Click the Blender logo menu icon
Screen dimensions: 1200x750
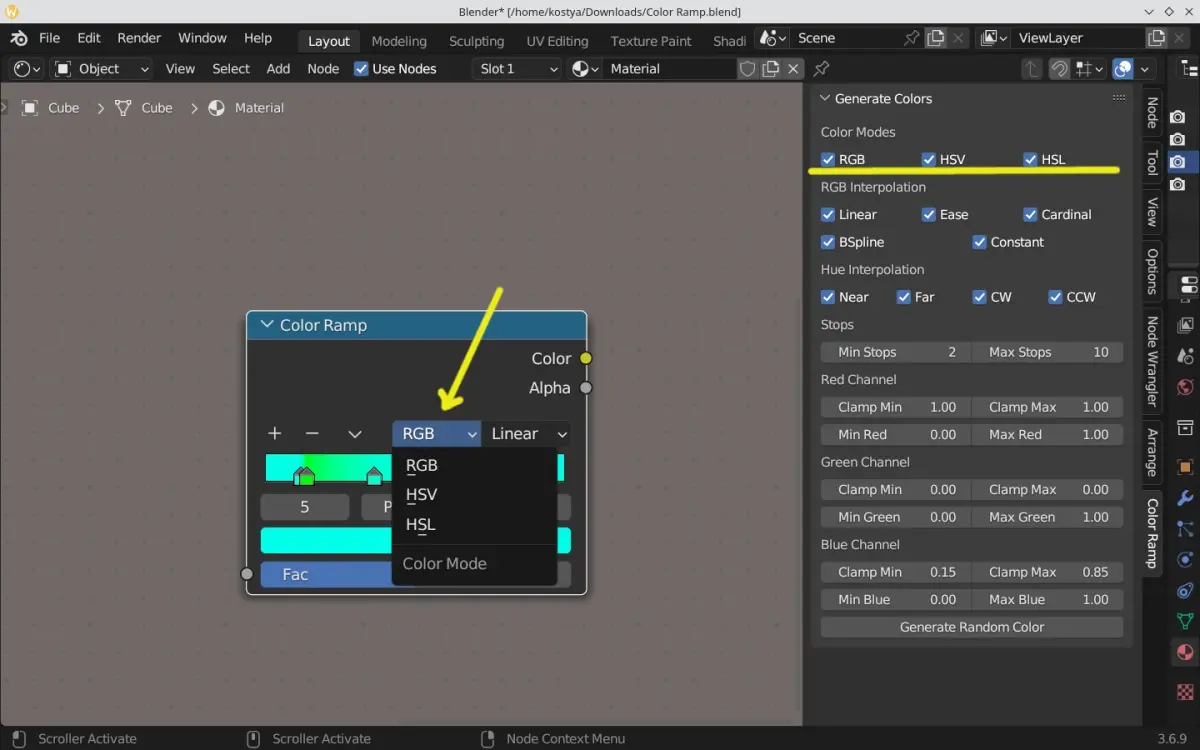pyautogui.click(x=19, y=38)
